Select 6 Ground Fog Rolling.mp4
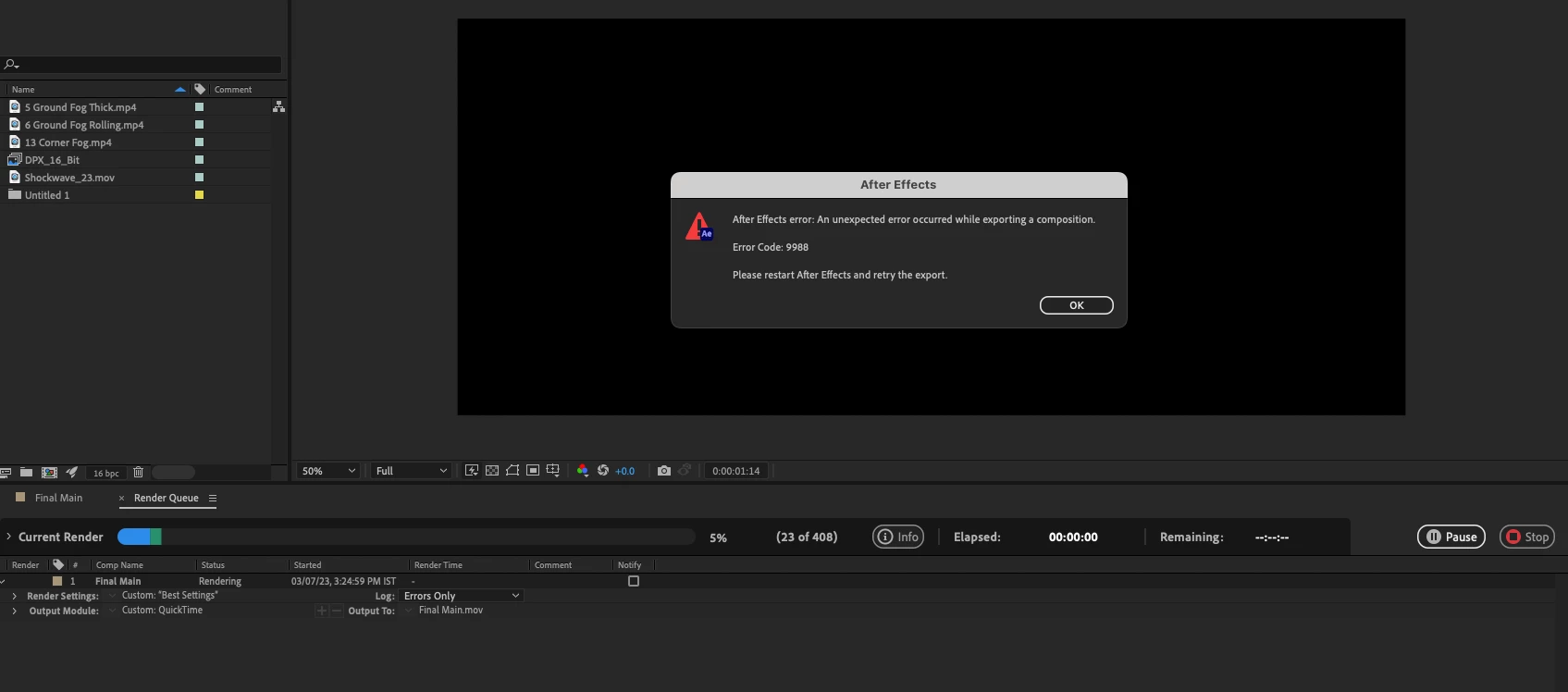Viewport: 1568px width, 692px height. coord(83,125)
